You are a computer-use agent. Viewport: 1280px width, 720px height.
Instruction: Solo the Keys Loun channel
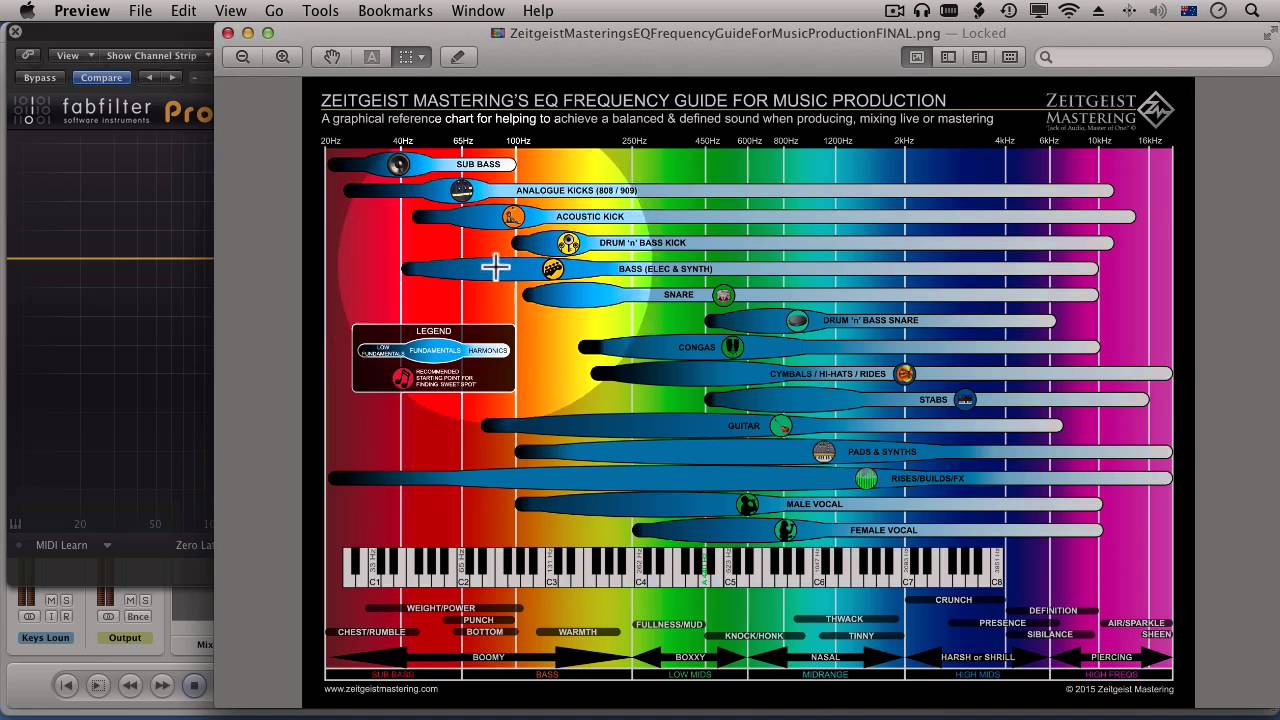point(66,600)
